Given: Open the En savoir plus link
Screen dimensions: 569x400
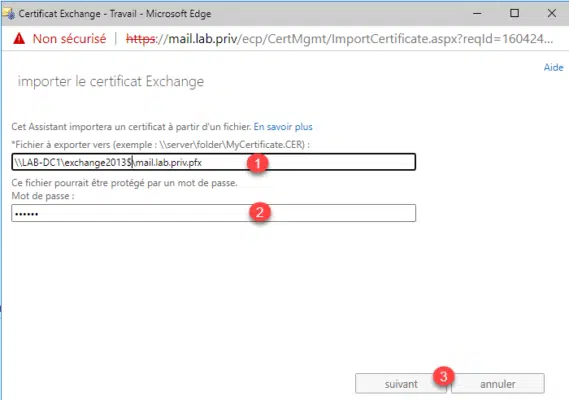Looking at the screenshot, I should 283,127.
